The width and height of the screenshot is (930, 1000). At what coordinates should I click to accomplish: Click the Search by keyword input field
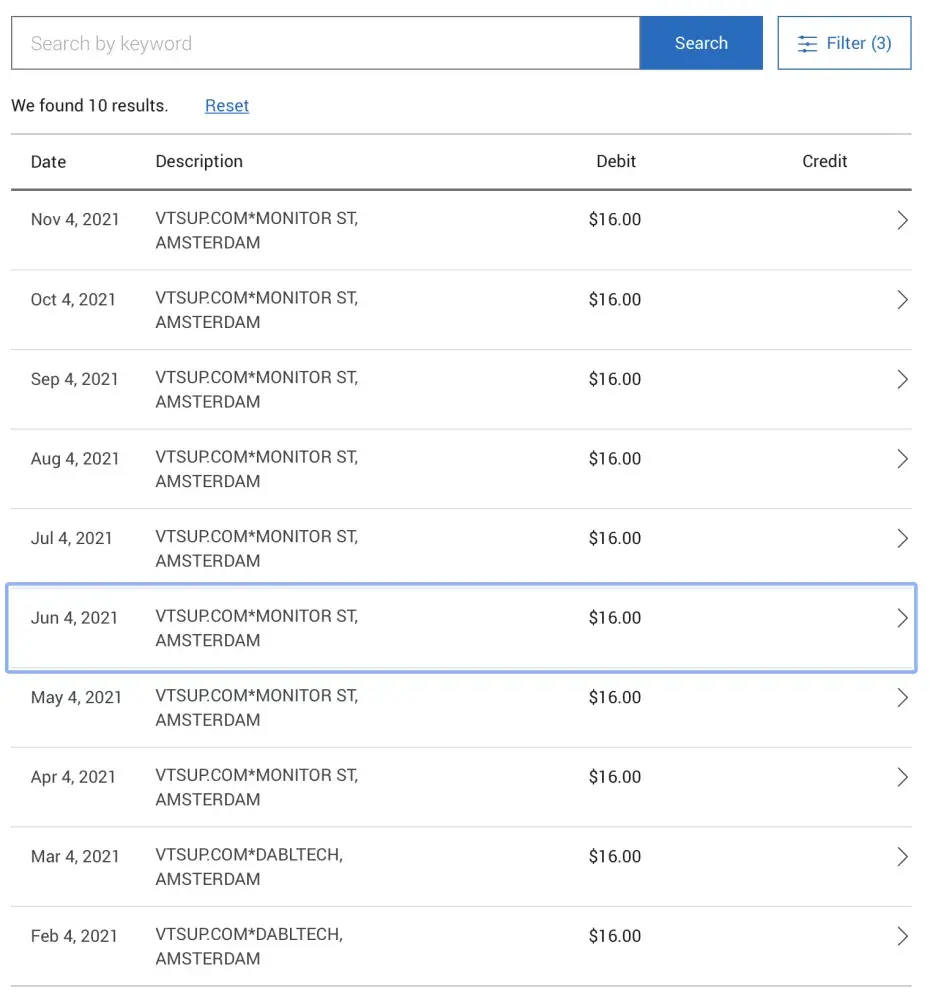pos(325,44)
